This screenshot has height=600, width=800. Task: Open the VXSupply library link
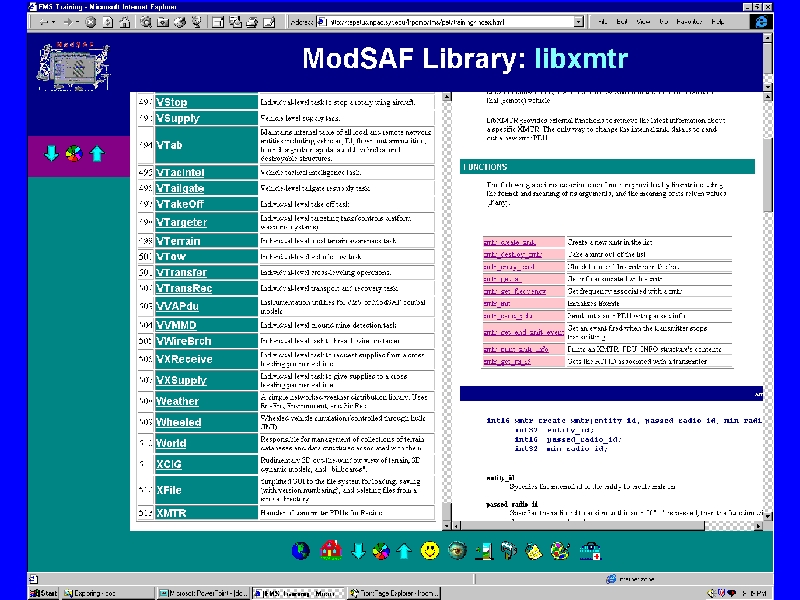coord(181,380)
